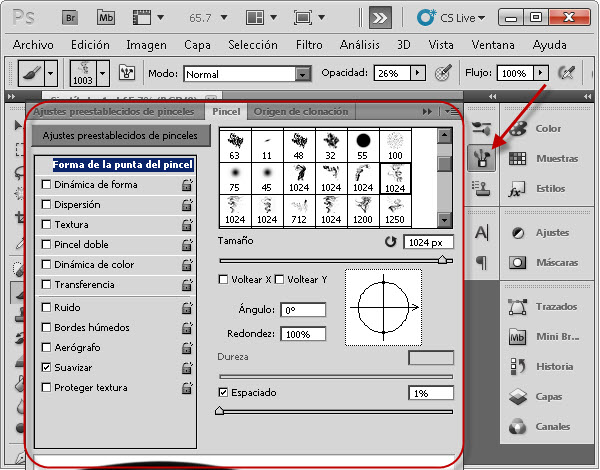This screenshot has height=470, width=600.
Task: Open the Selección menu
Action: point(253,45)
